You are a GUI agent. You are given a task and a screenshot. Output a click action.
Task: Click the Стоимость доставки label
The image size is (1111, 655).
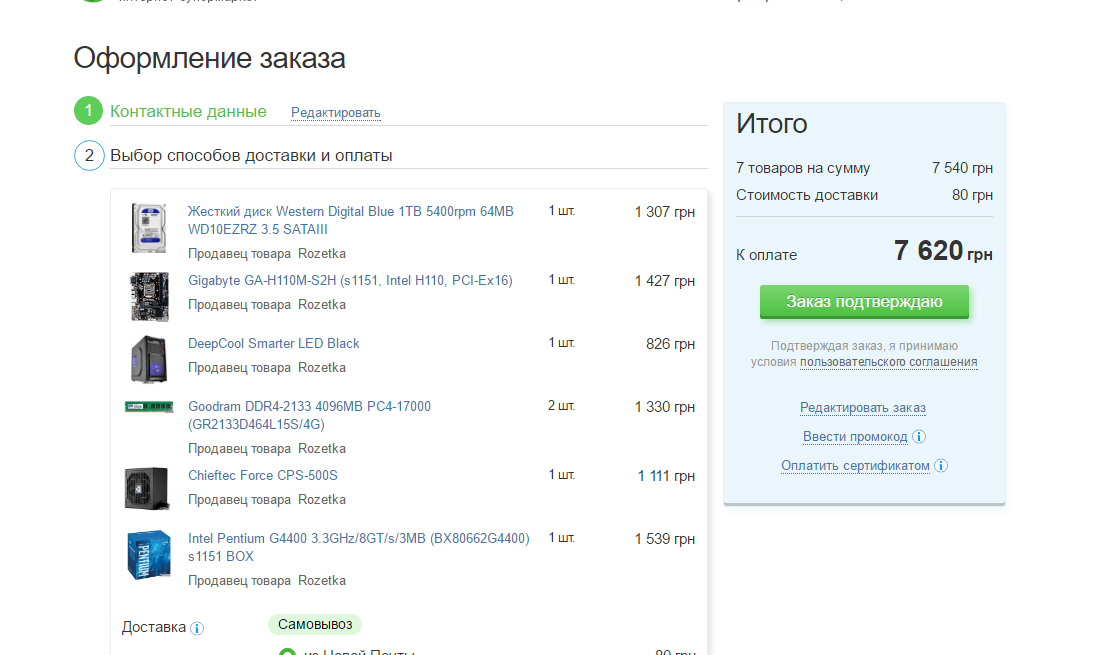point(807,195)
